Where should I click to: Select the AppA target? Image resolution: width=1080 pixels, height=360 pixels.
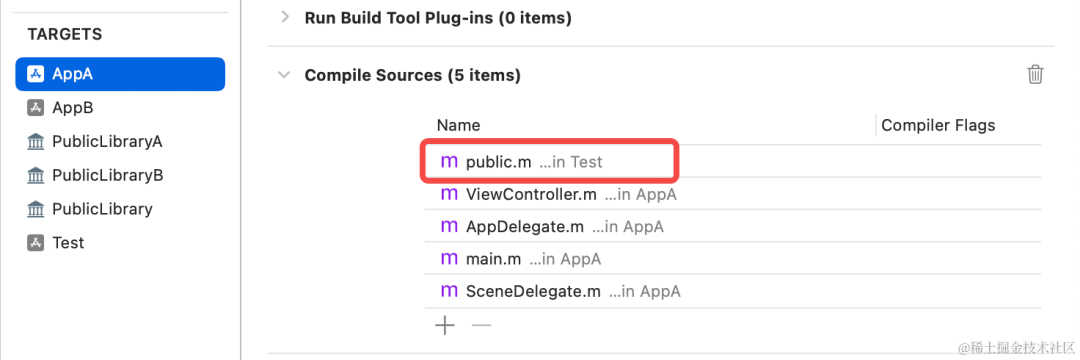click(x=120, y=74)
